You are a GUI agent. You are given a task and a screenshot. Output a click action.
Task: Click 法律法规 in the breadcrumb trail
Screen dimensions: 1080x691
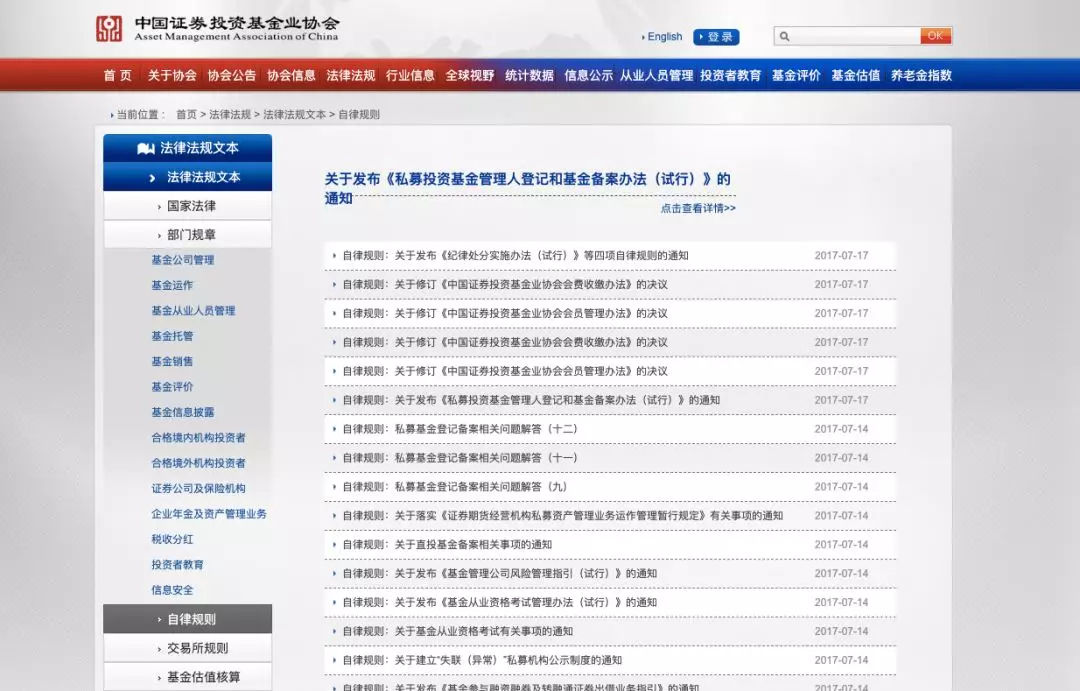pyautogui.click(x=230, y=114)
